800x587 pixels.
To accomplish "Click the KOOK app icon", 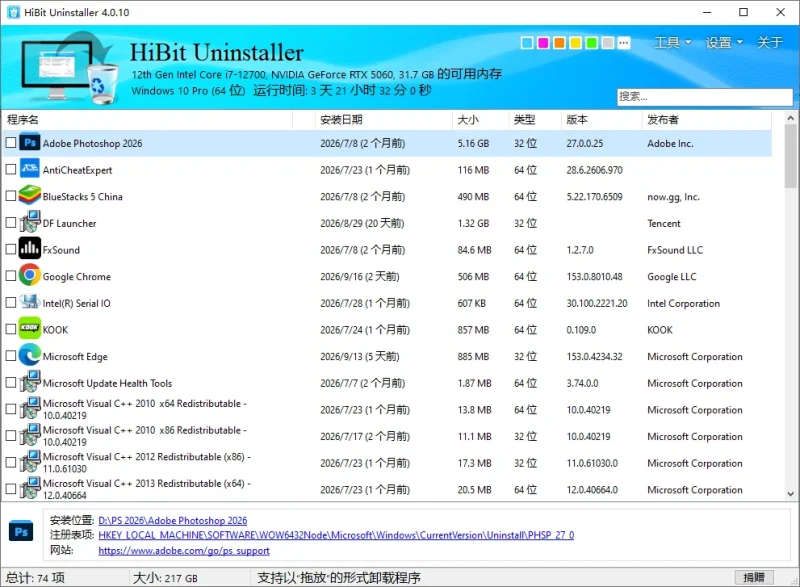I will coord(30,329).
